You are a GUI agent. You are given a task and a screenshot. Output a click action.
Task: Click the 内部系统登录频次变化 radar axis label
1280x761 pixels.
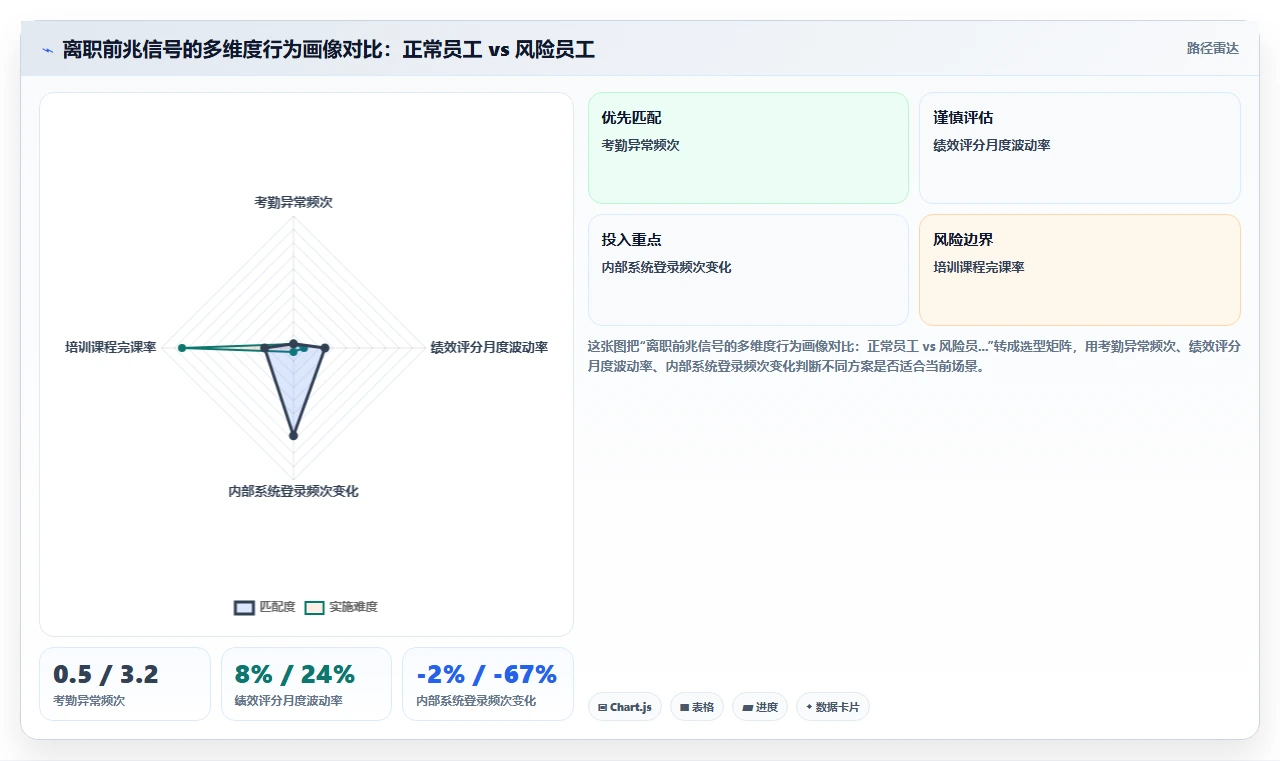click(293, 491)
